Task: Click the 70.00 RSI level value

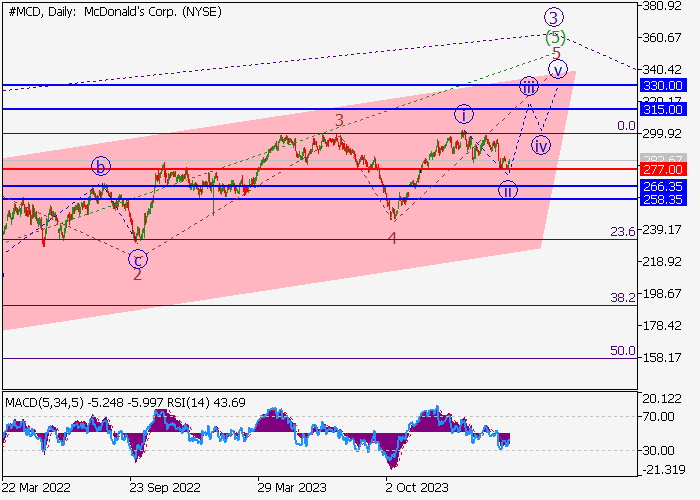Action: (x=658, y=417)
